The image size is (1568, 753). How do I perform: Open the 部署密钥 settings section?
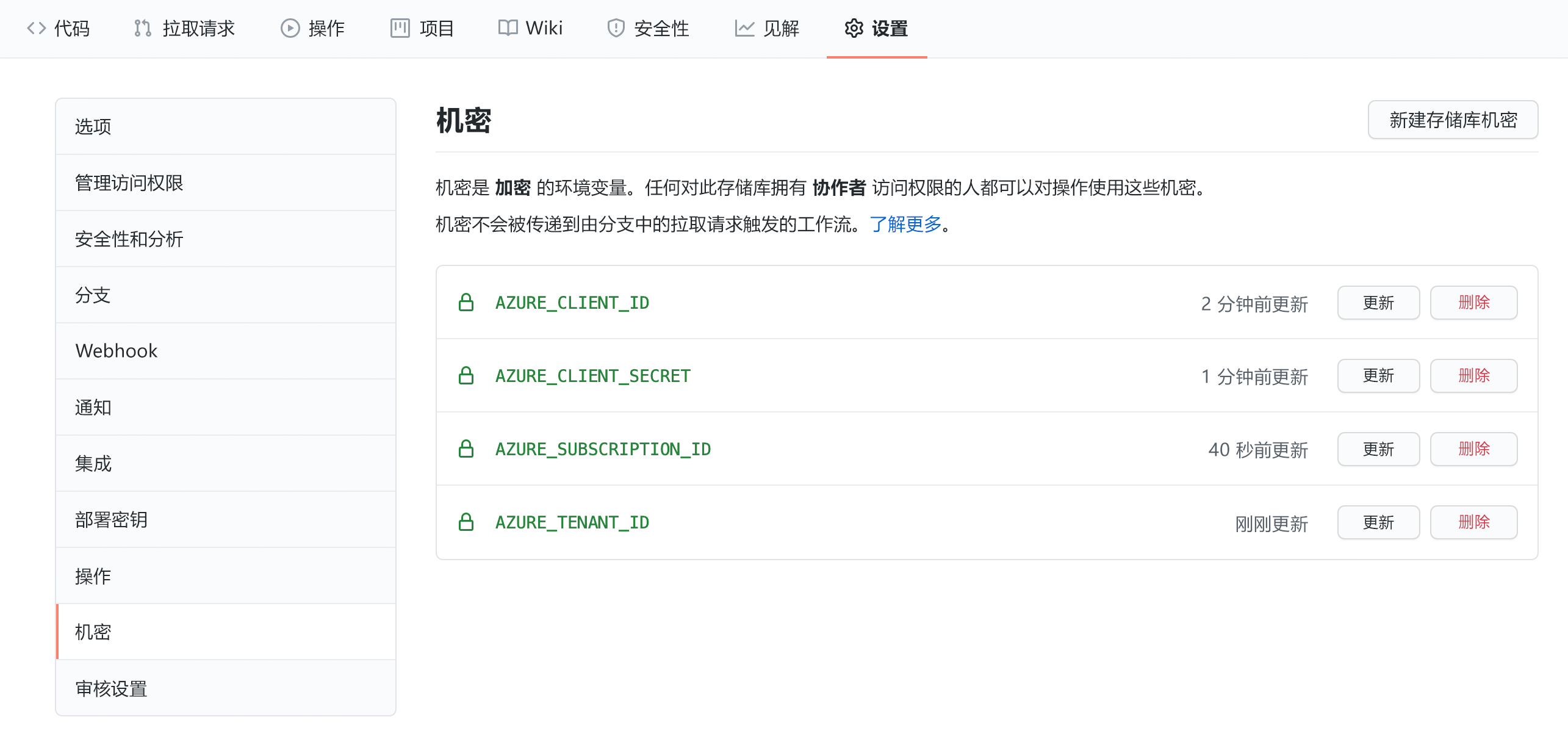[x=112, y=519]
